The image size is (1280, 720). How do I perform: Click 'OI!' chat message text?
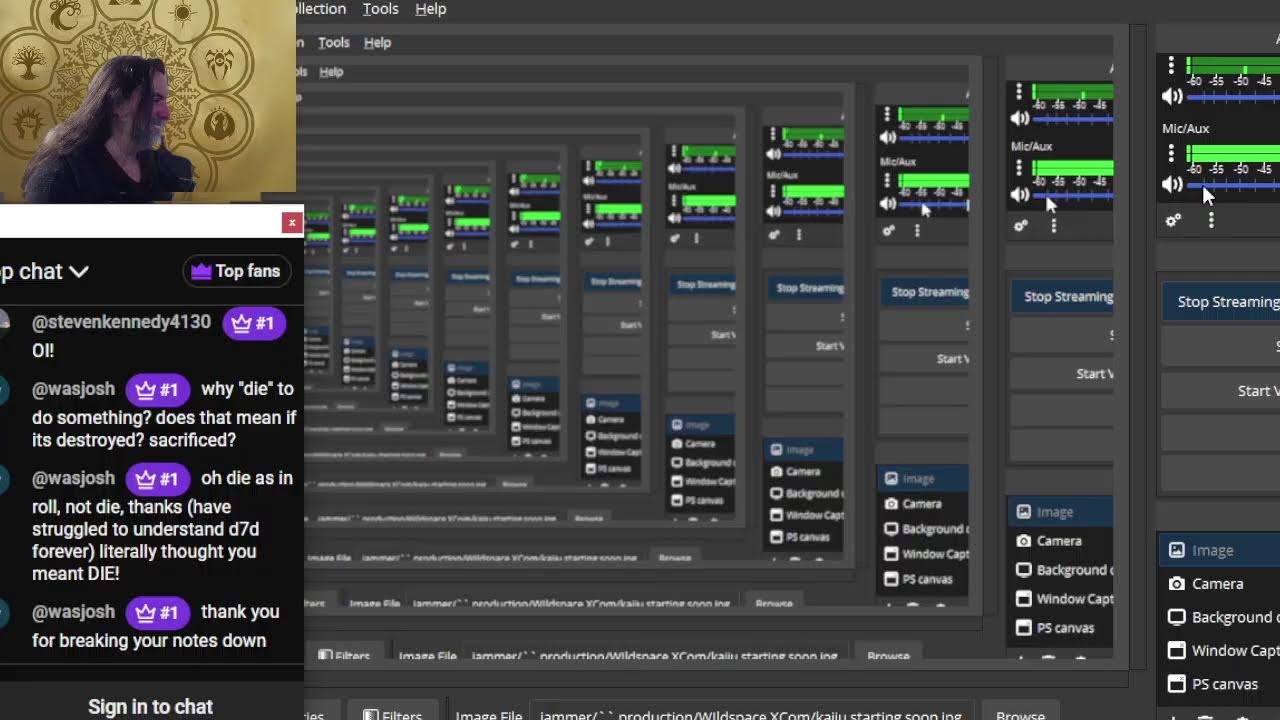pos(43,351)
